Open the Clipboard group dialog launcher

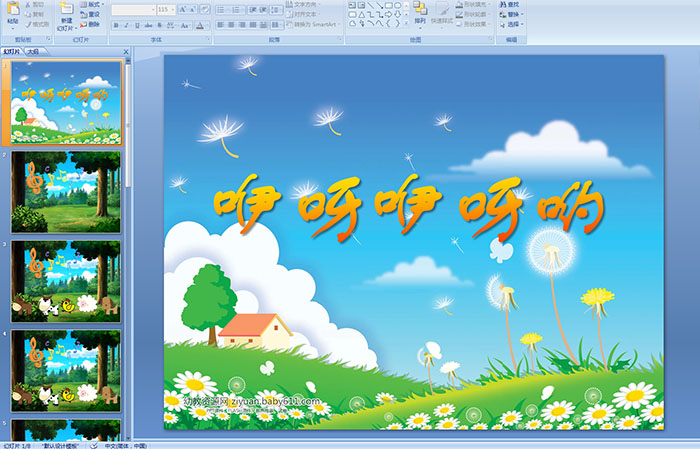49,39
